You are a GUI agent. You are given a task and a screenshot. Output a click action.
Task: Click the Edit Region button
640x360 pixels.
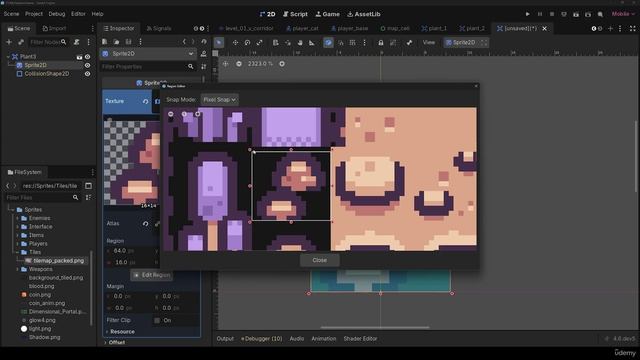[x=152, y=275]
